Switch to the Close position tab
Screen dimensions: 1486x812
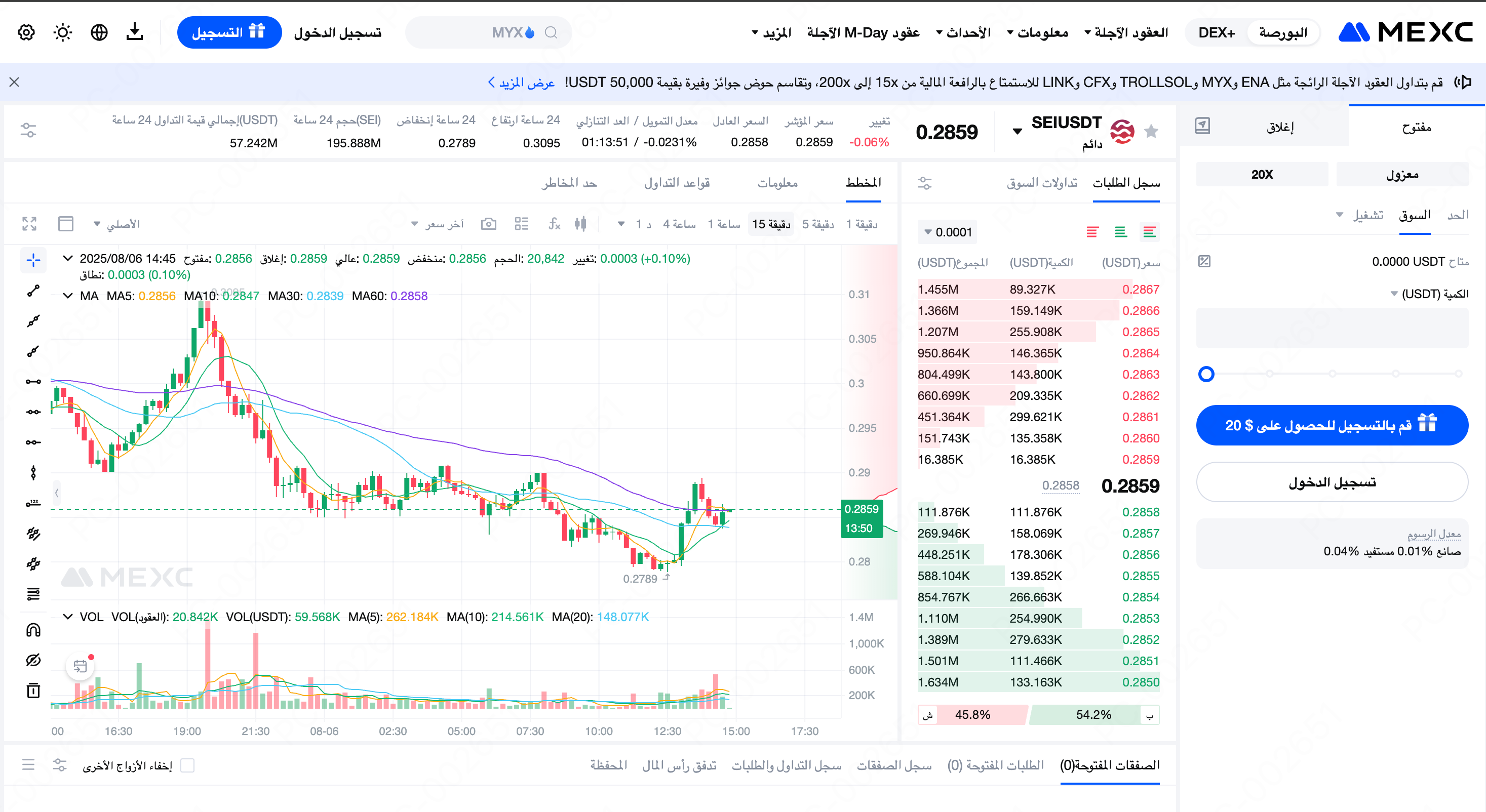pos(1280,127)
